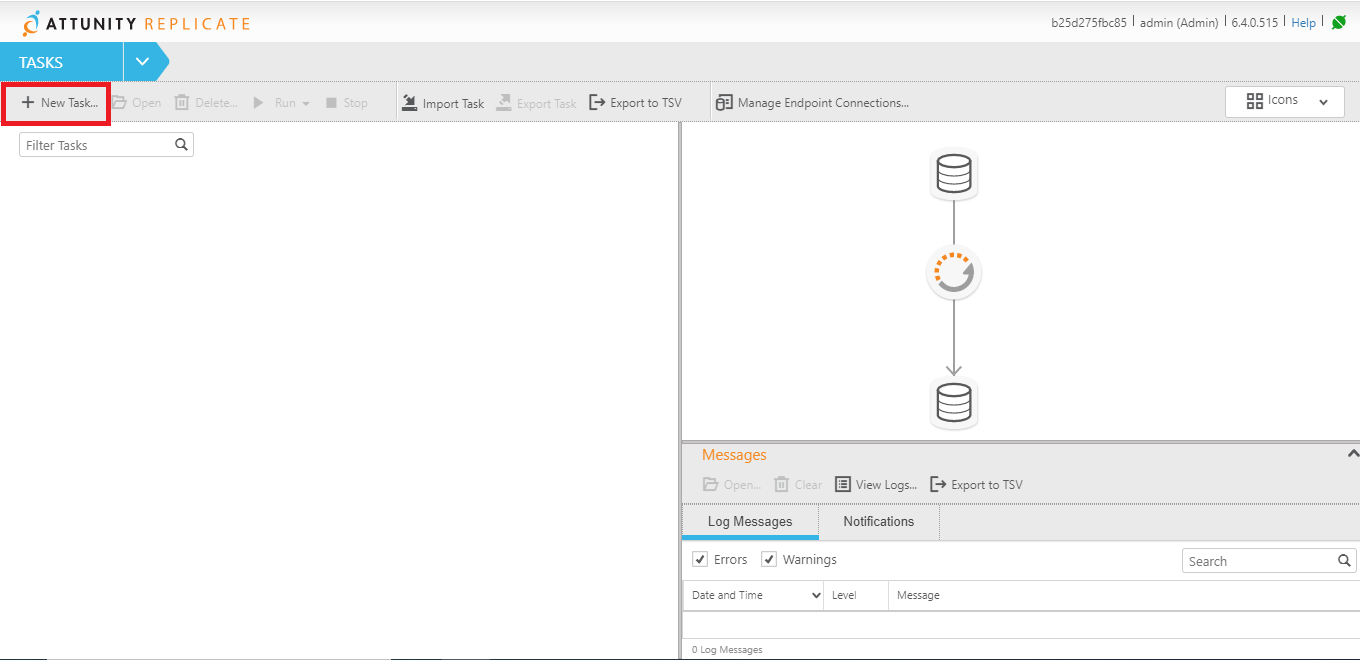
Task: Click the 0 Log Messages status text
Action: coord(727,650)
